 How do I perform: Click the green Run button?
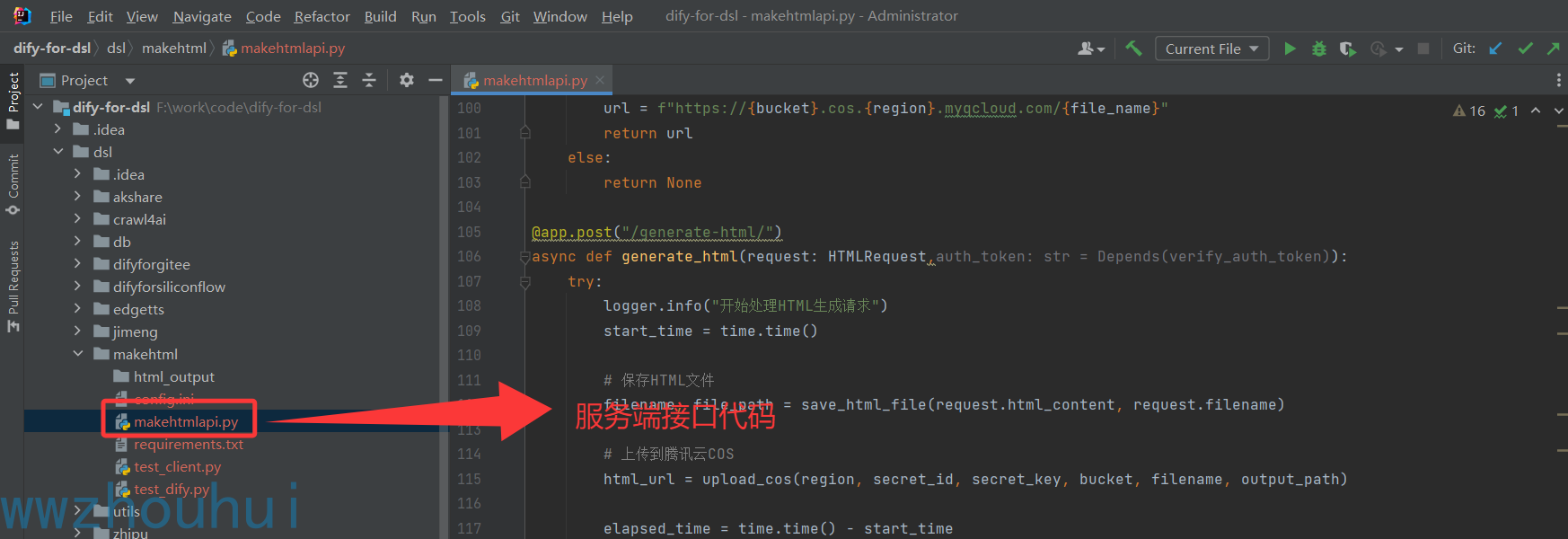tap(1290, 49)
